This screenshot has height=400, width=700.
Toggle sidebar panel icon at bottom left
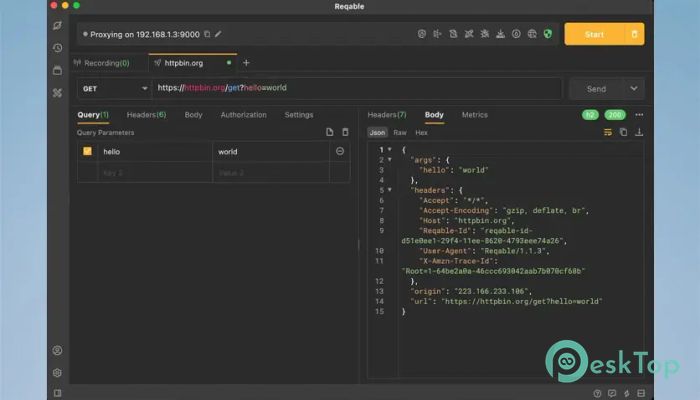(x=58, y=393)
